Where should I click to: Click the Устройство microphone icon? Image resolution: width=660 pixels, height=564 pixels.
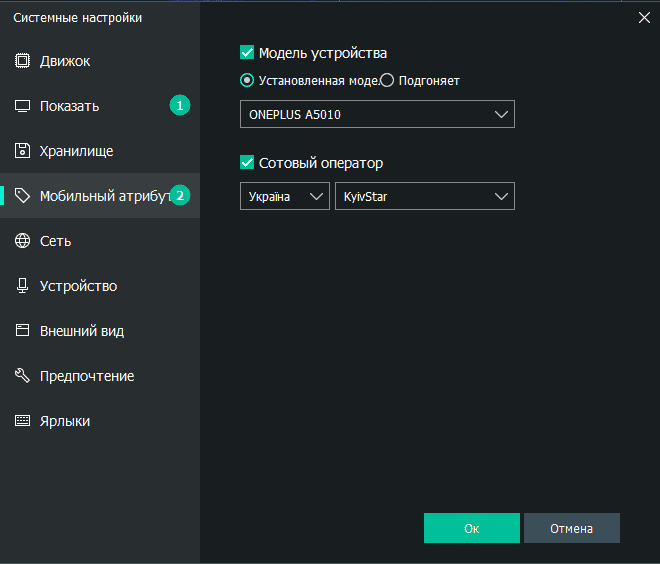point(22,286)
